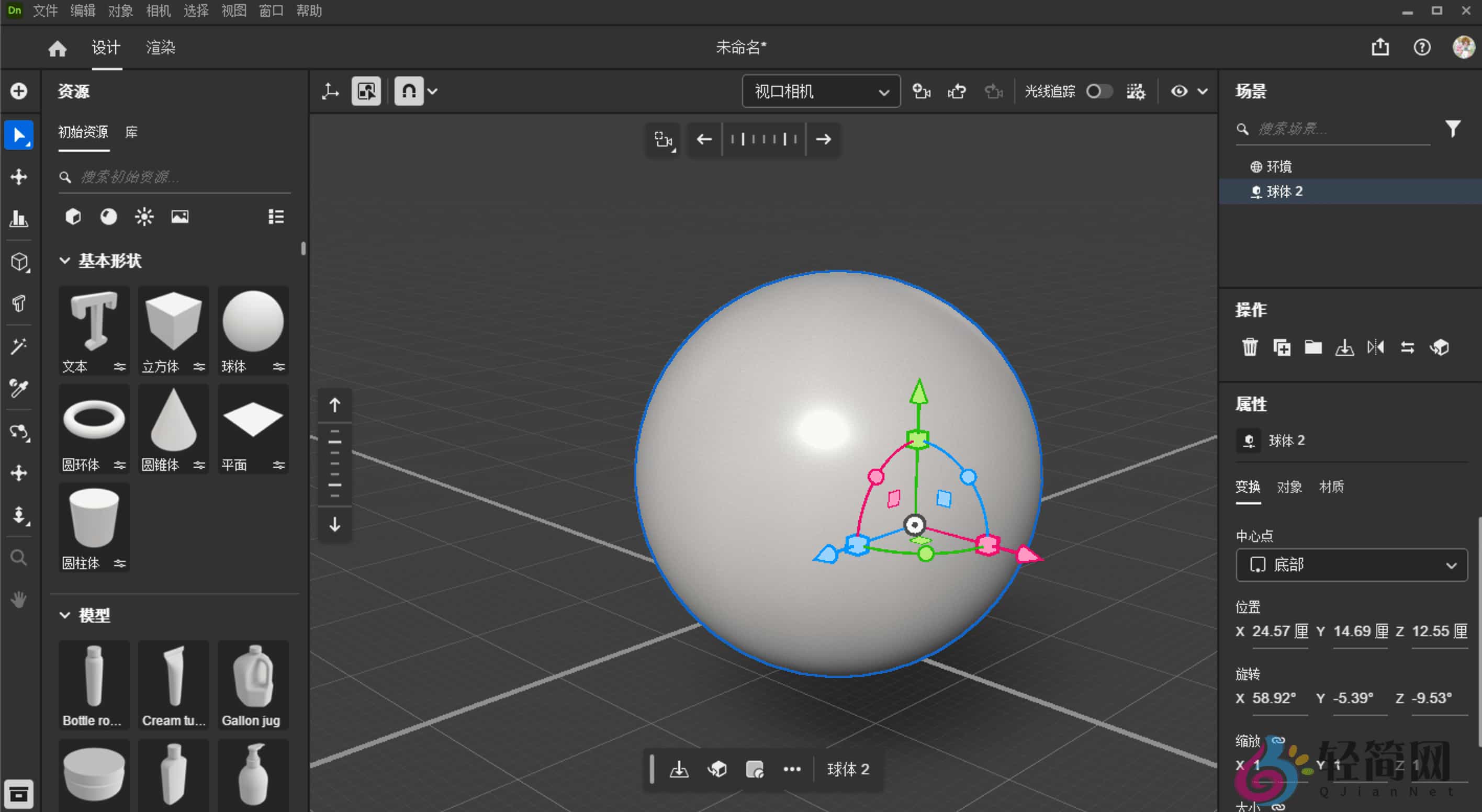This screenshot has height=812, width=1482.
Task: Select the Eyedropper sampling tool
Action: click(19, 389)
